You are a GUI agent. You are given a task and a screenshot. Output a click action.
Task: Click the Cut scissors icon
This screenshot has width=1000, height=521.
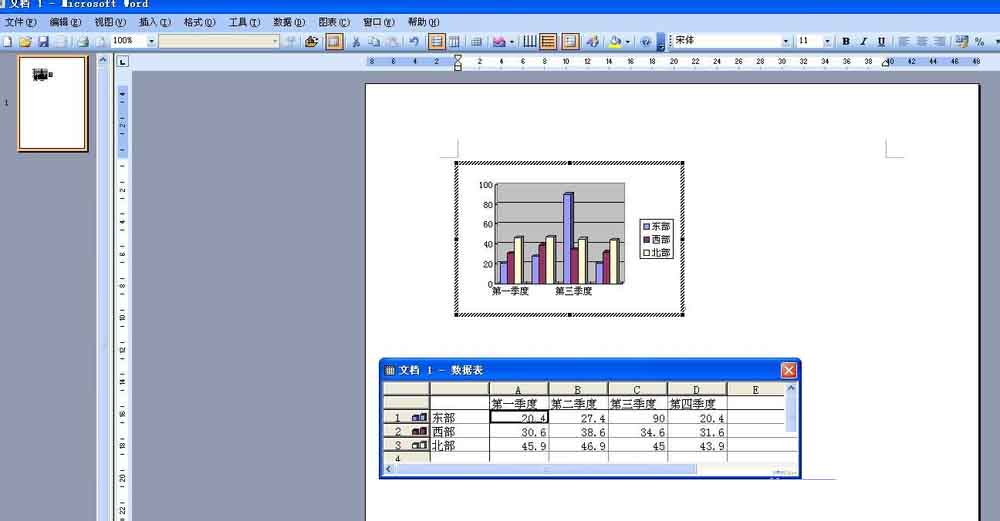point(356,41)
